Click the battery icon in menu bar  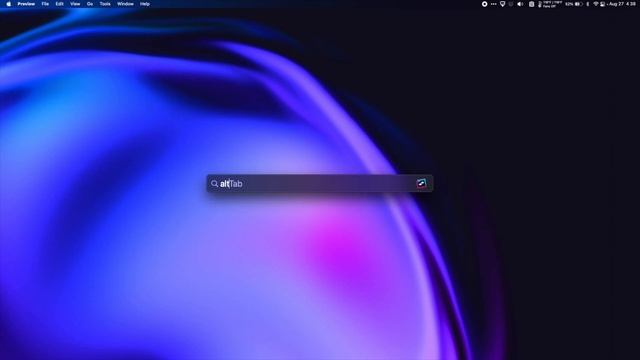point(578,4)
